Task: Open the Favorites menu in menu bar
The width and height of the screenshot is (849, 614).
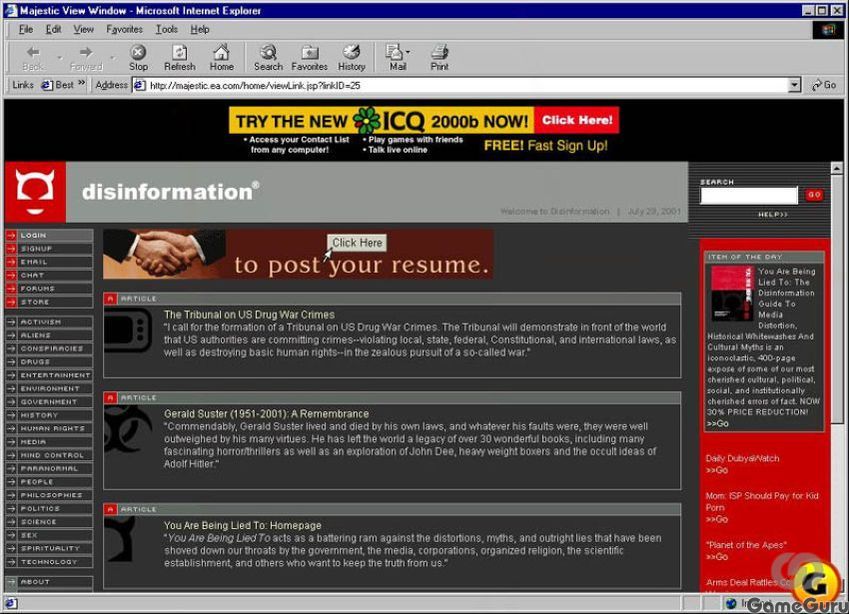Action: point(125,29)
